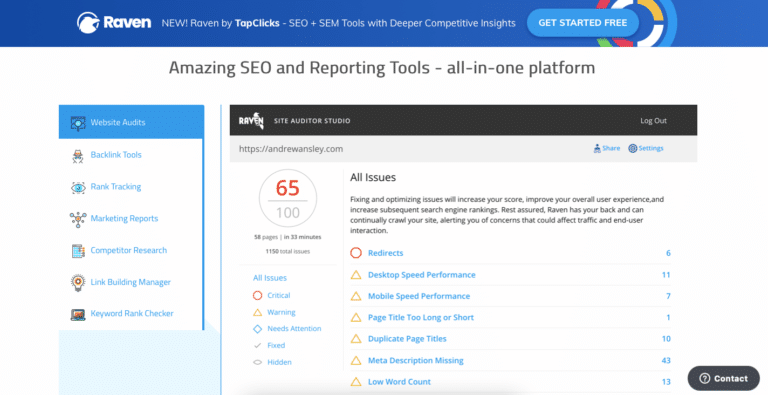Viewport: 768px width, 395px height.
Task: Show Hidden issues filter
Action: click(x=279, y=363)
